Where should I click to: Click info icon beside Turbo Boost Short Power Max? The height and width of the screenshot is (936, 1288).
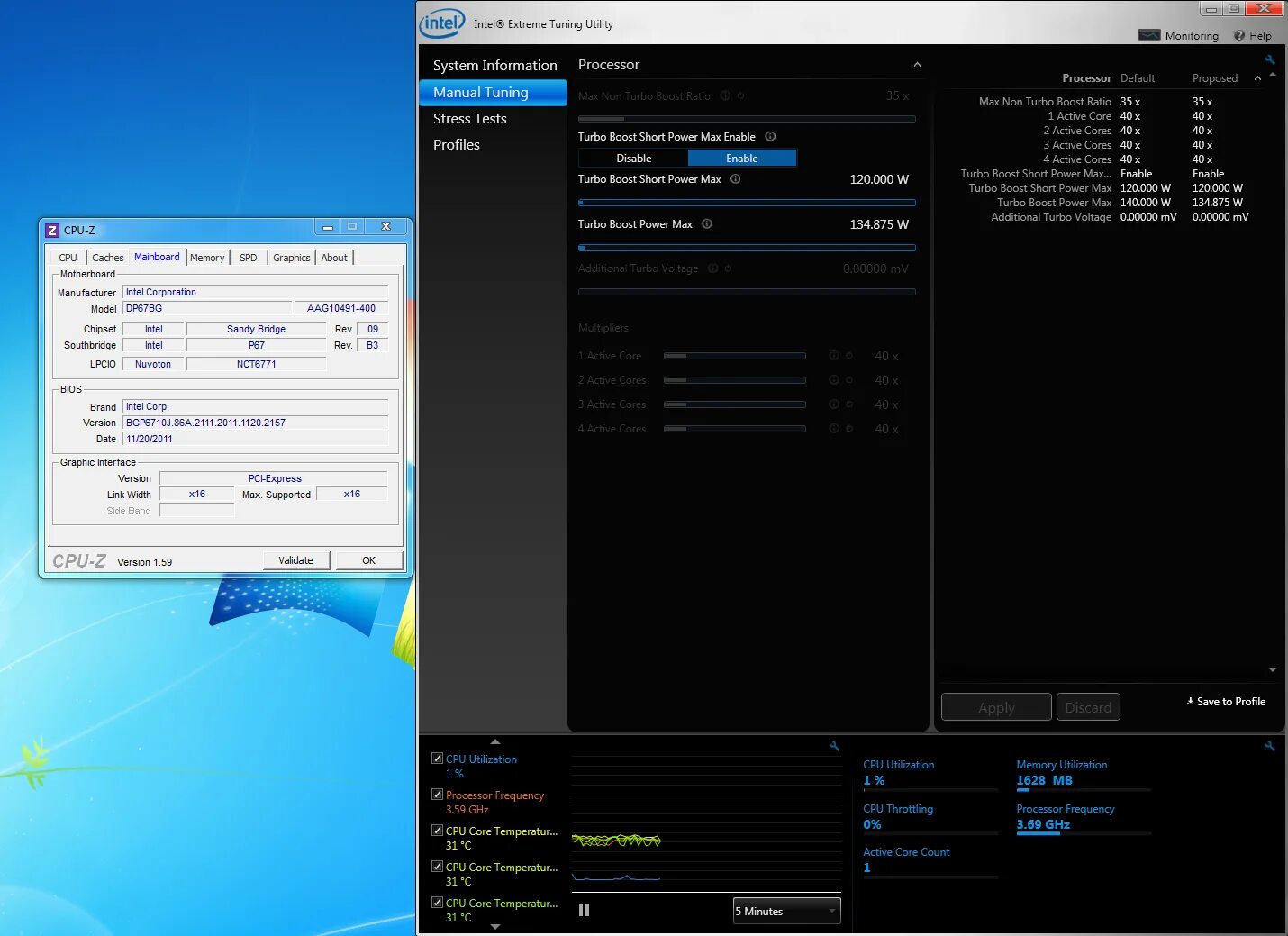point(735,179)
